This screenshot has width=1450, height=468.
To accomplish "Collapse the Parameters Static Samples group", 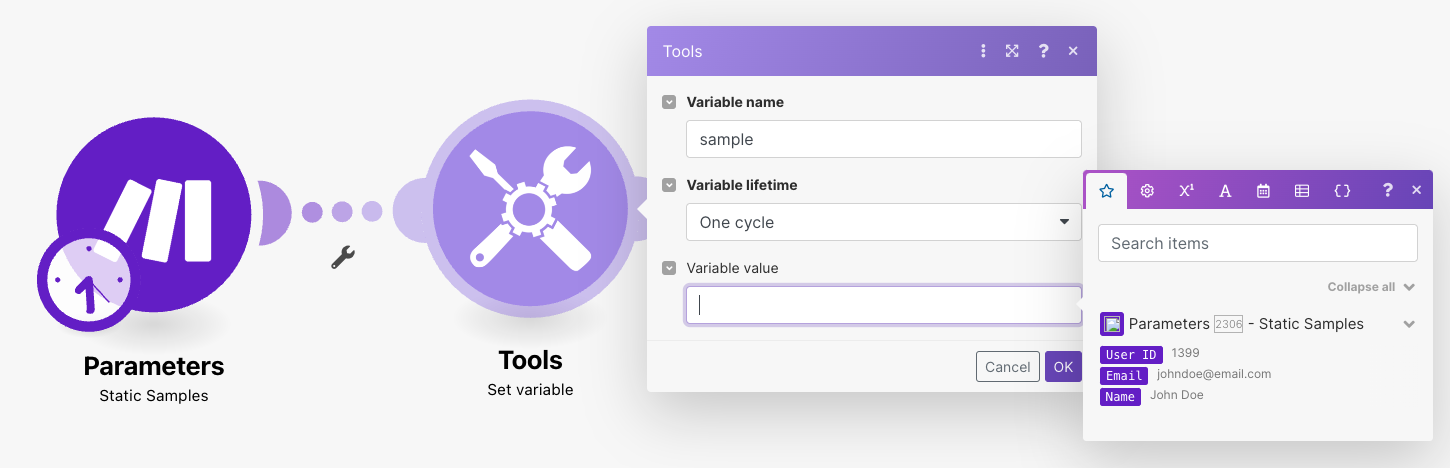I will (1409, 324).
